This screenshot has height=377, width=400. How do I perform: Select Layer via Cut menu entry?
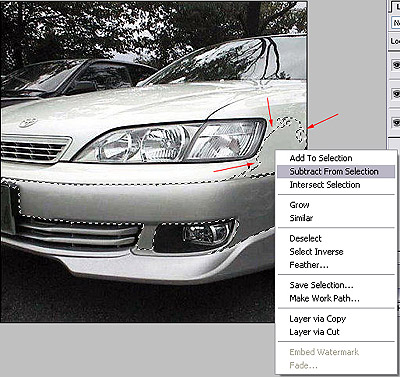[x=336, y=332]
